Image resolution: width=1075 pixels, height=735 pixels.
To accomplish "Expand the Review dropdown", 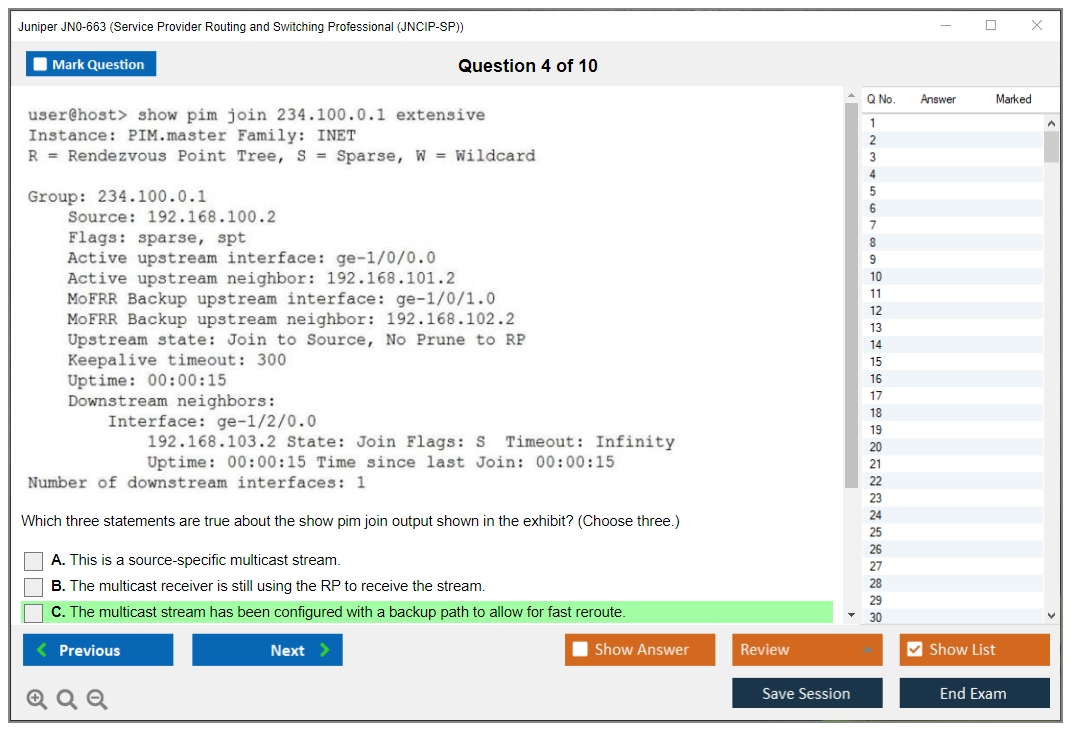I will (867, 650).
